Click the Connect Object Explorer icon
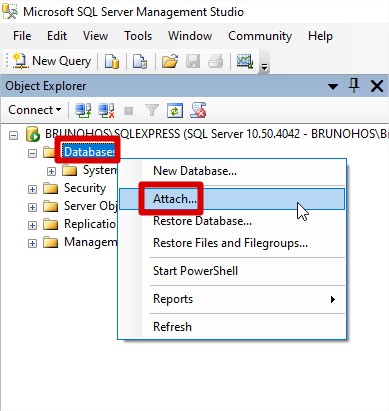 click(83, 110)
